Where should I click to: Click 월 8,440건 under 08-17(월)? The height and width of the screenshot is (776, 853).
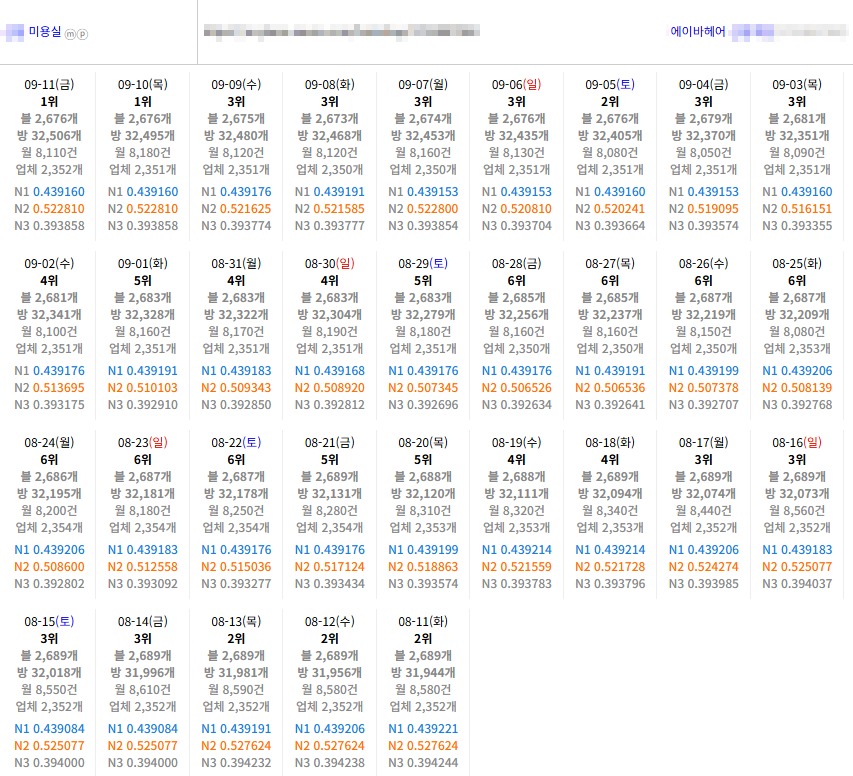click(703, 510)
